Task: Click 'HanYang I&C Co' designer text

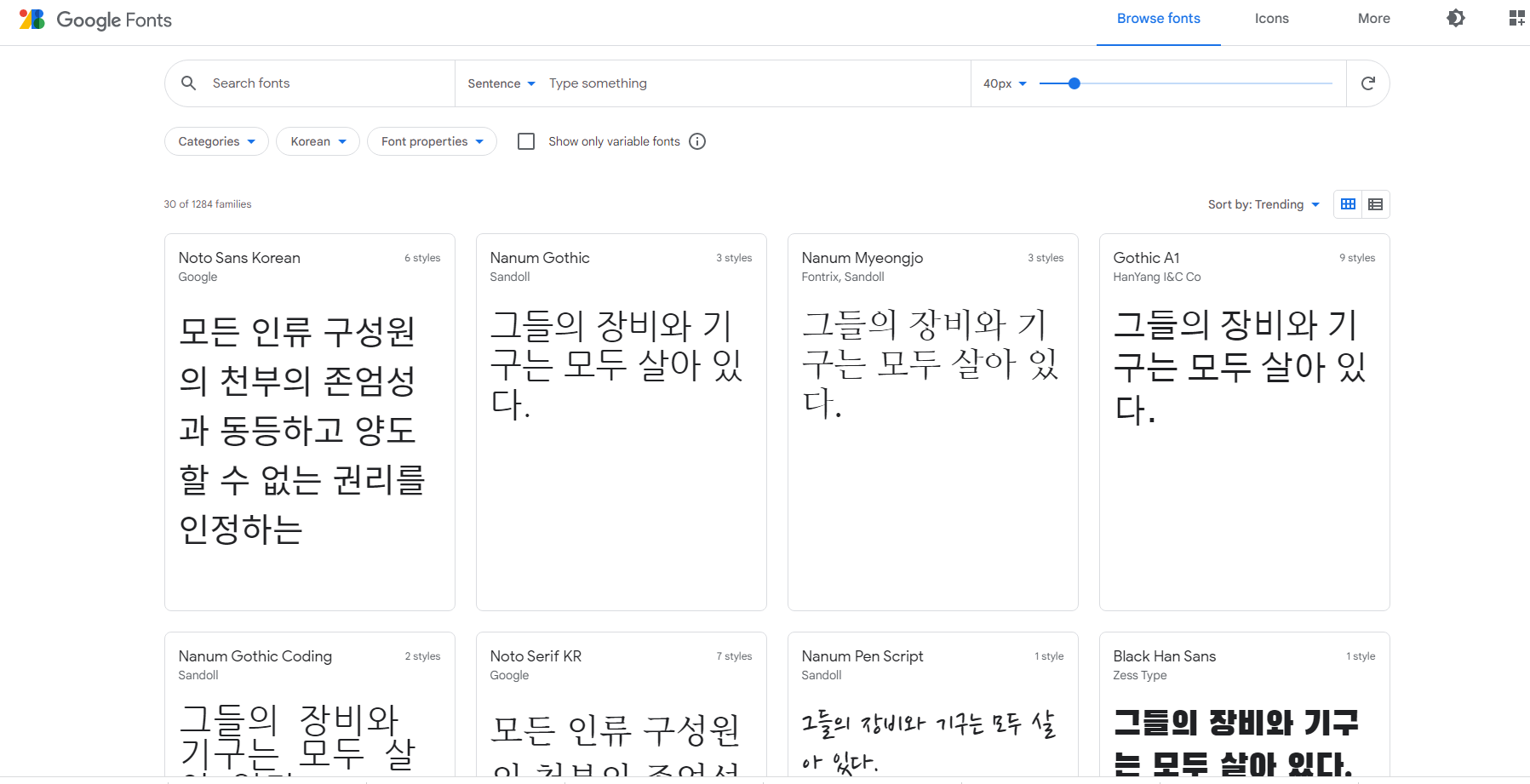Action: pos(1156,277)
